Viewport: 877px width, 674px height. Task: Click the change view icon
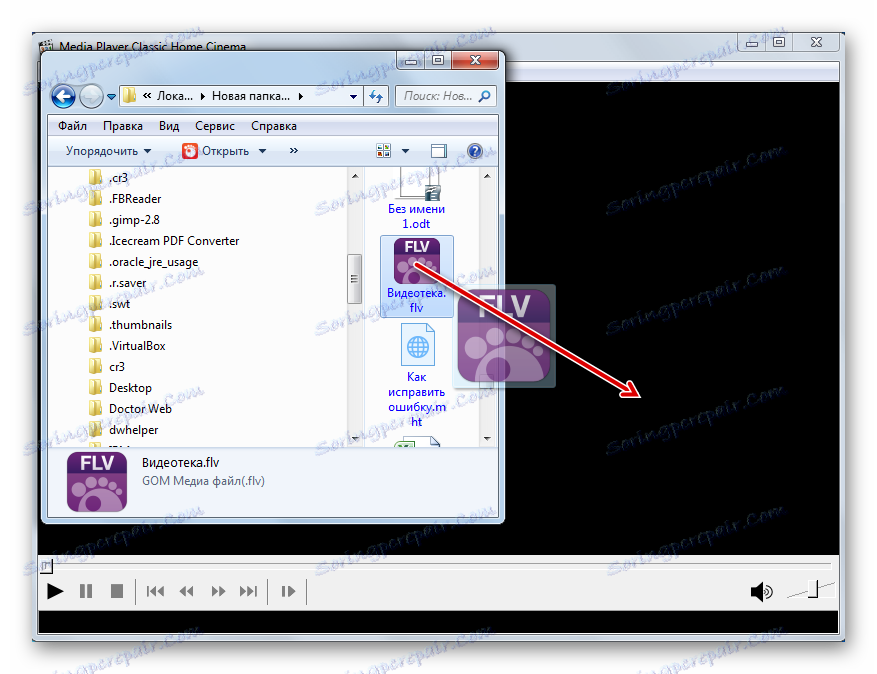pos(384,150)
